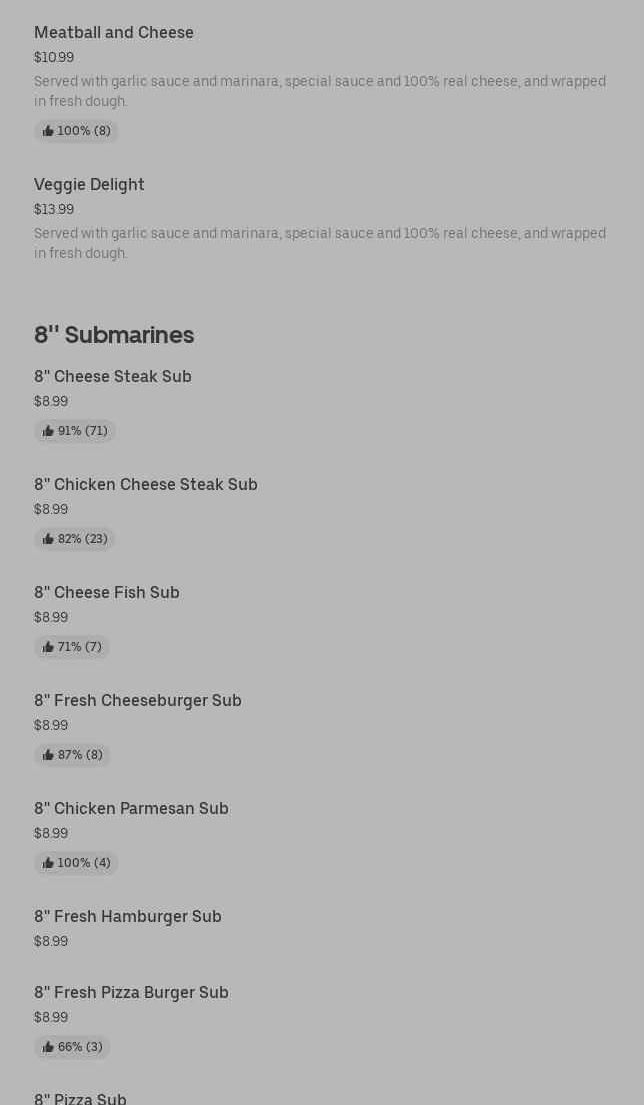Select the 8" Fresh Hamburger Sub
The width and height of the screenshot is (644, 1105).
point(128,917)
